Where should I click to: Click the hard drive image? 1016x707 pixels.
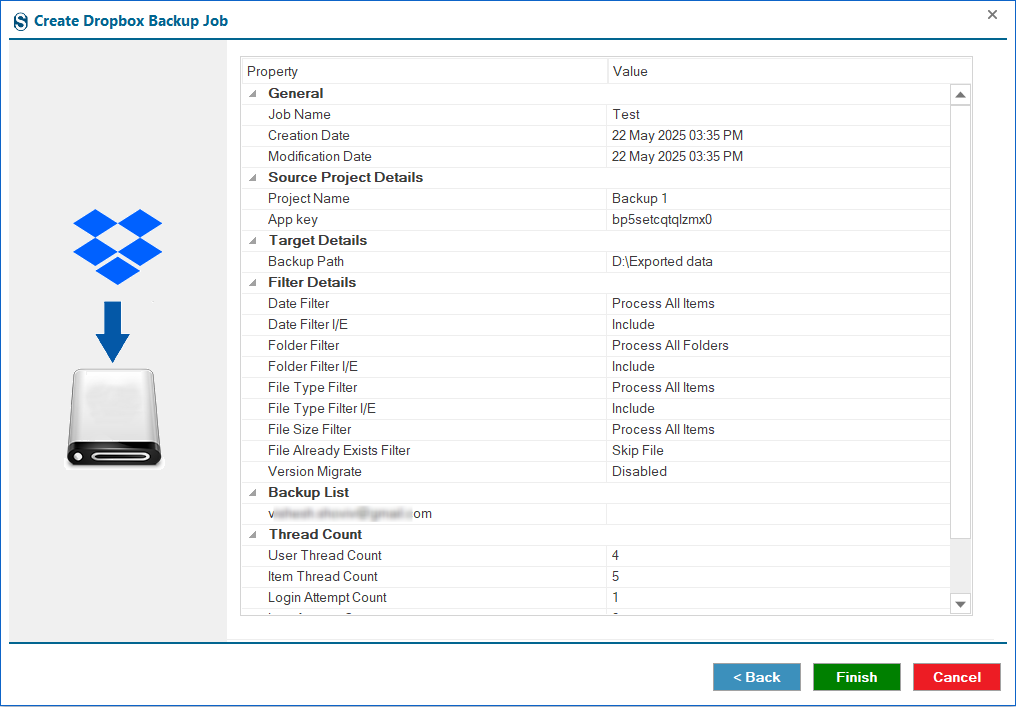(x=114, y=418)
